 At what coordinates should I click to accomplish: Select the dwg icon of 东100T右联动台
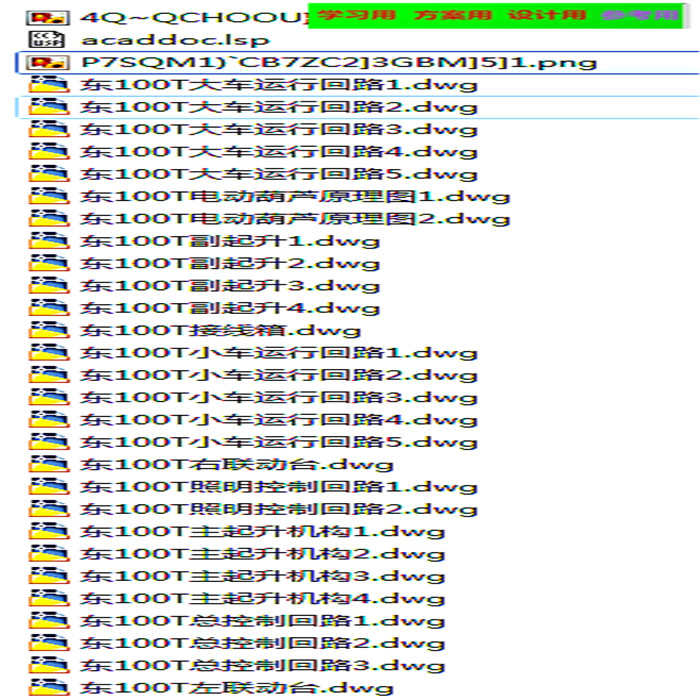[x=49, y=464]
